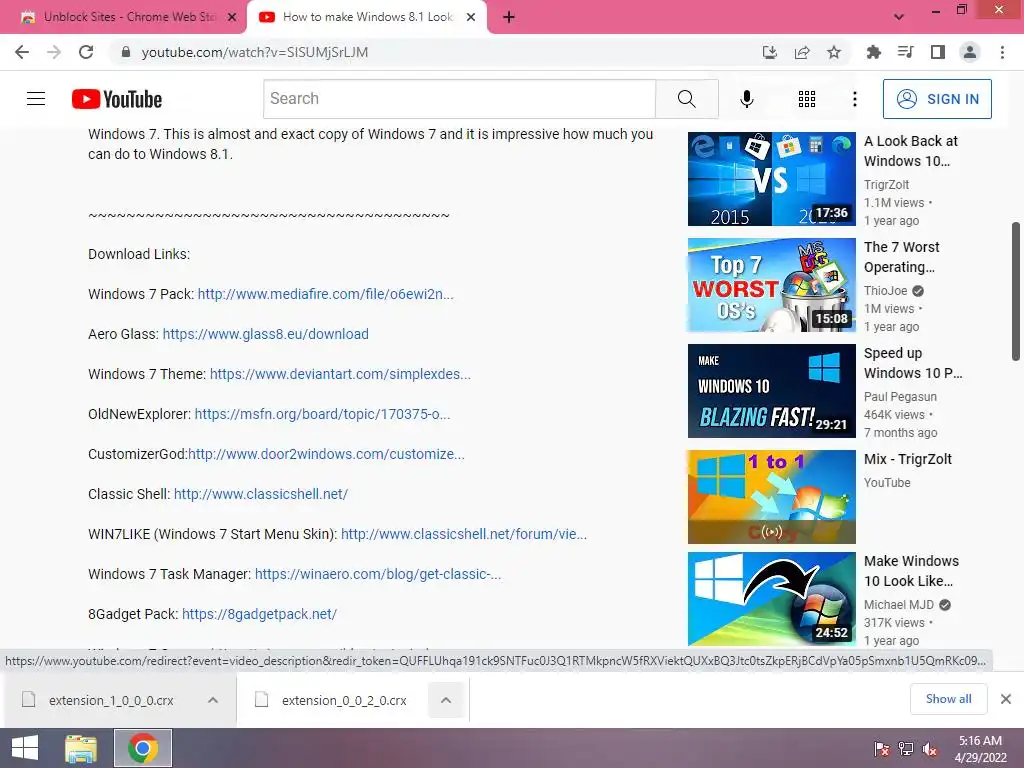Close the Unblock Sites tab
The image size is (1024, 768).
coord(232,17)
